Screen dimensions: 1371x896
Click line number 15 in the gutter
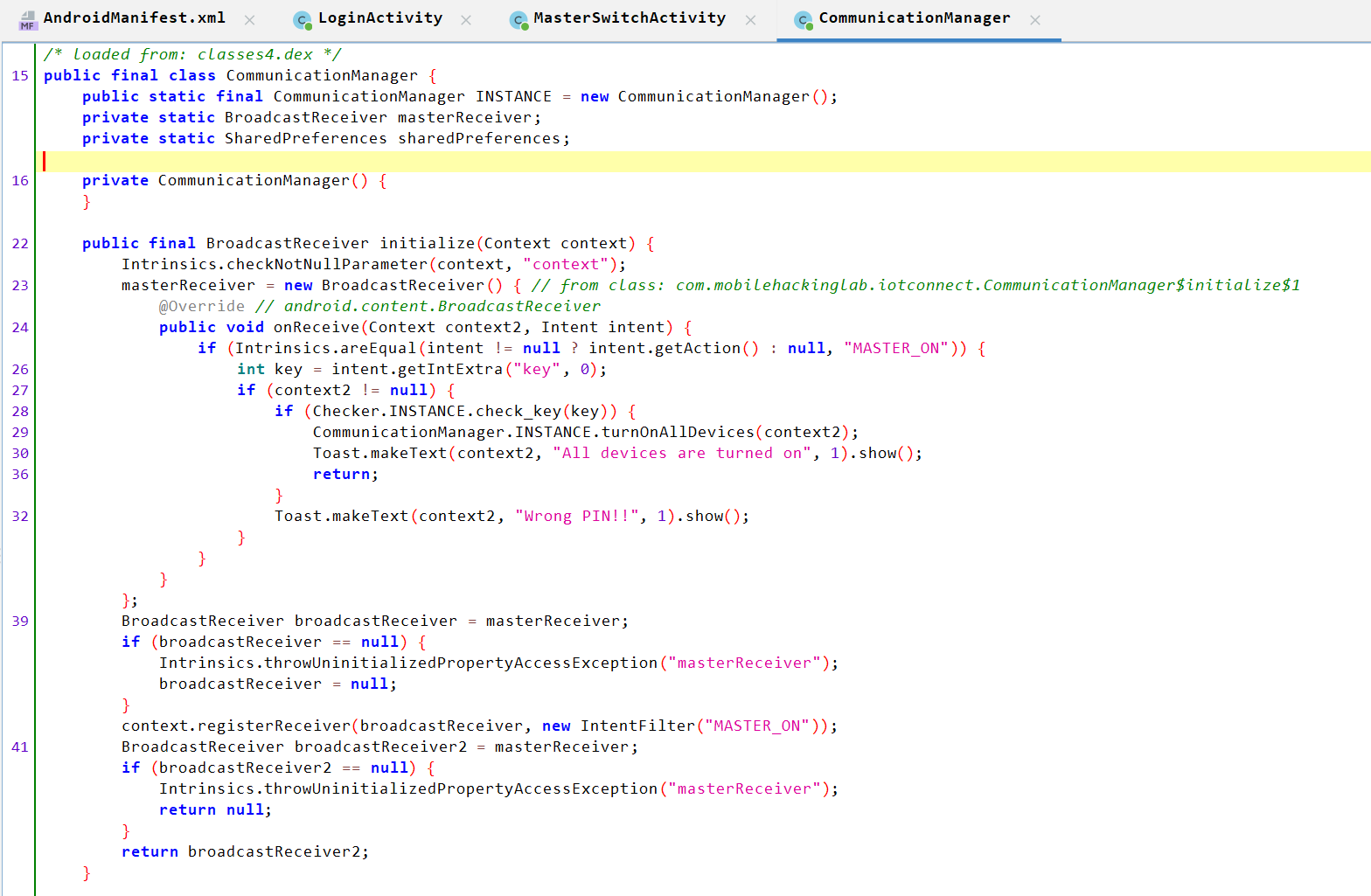tap(20, 75)
